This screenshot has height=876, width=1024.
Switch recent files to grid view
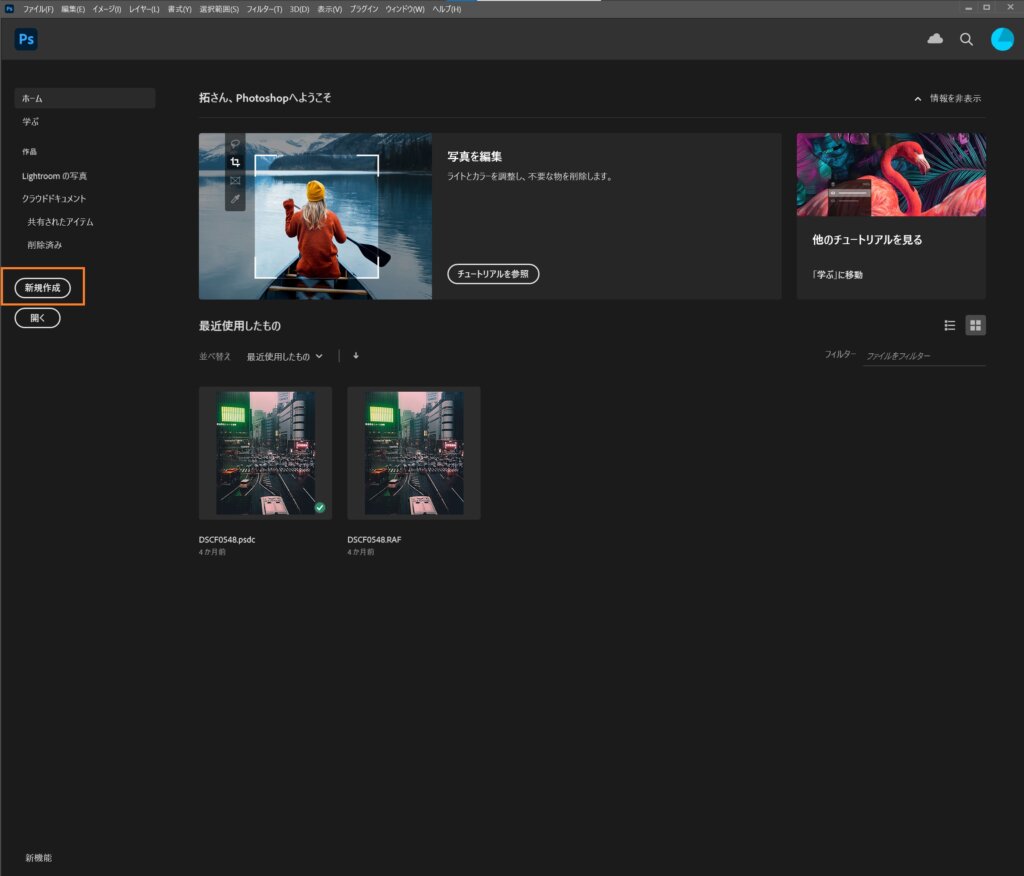976,325
